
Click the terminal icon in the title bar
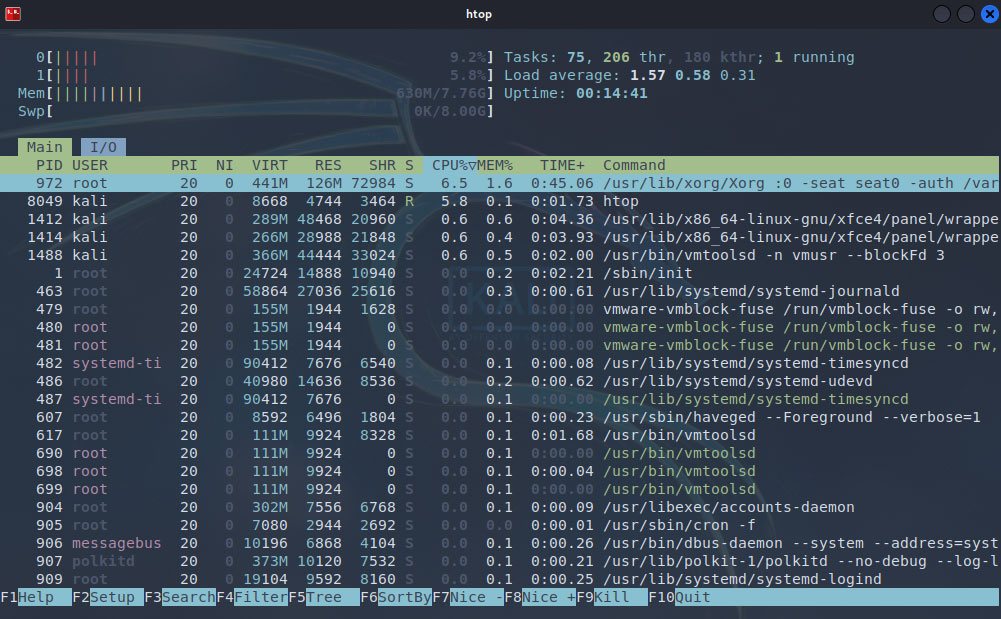click(12, 13)
